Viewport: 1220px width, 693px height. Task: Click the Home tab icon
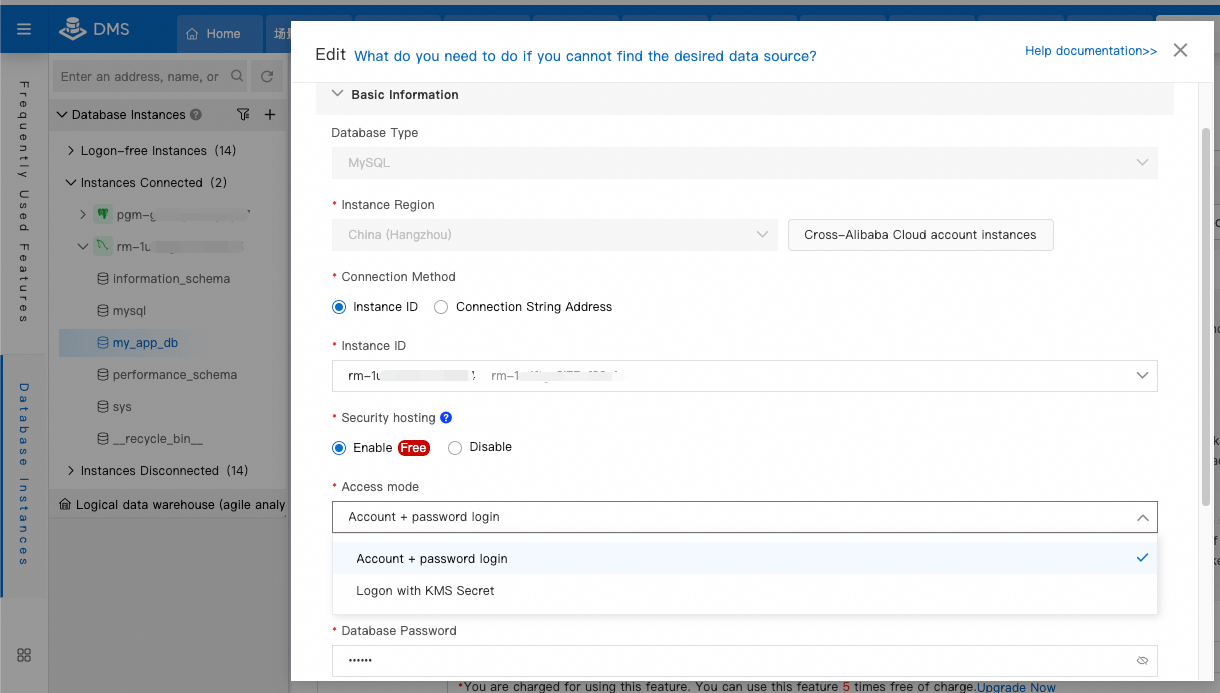[192, 34]
